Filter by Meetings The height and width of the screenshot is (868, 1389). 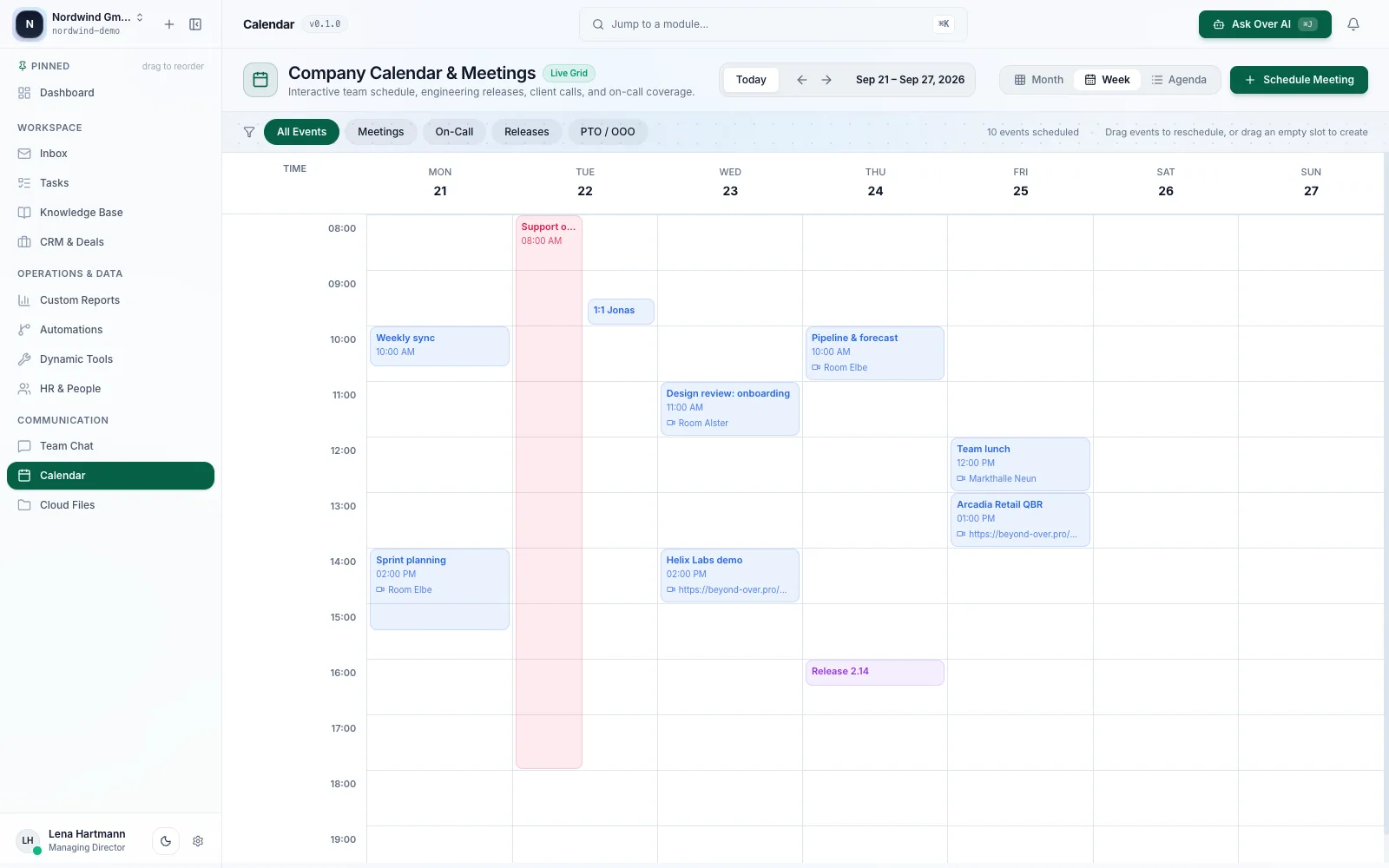point(380,132)
